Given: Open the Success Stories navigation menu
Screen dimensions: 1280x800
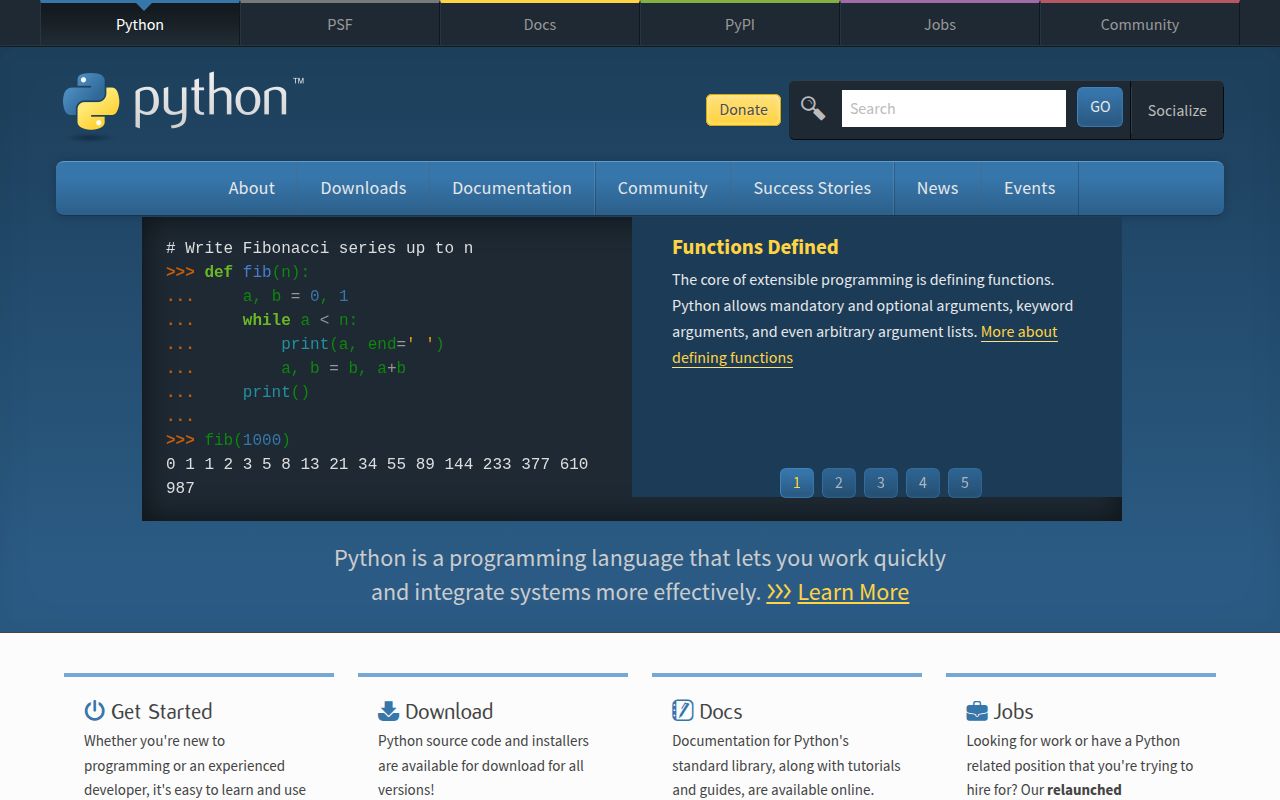Looking at the screenshot, I should coord(812,188).
